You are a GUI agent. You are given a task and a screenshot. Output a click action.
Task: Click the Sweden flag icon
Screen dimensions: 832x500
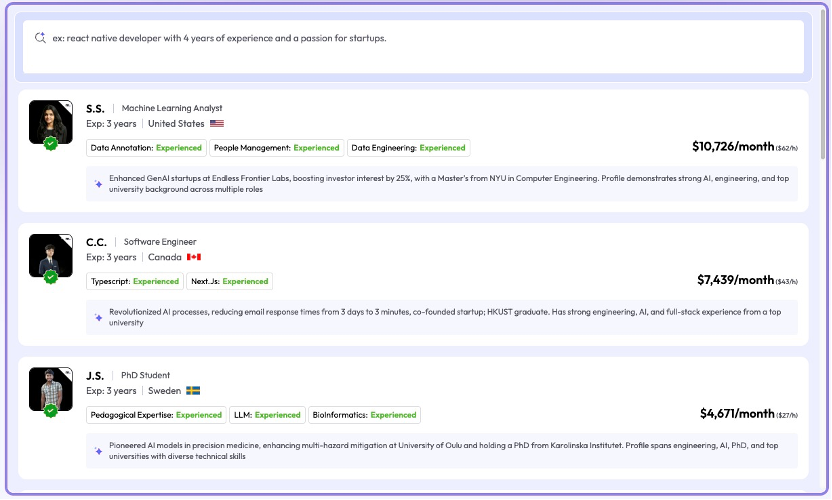point(193,391)
